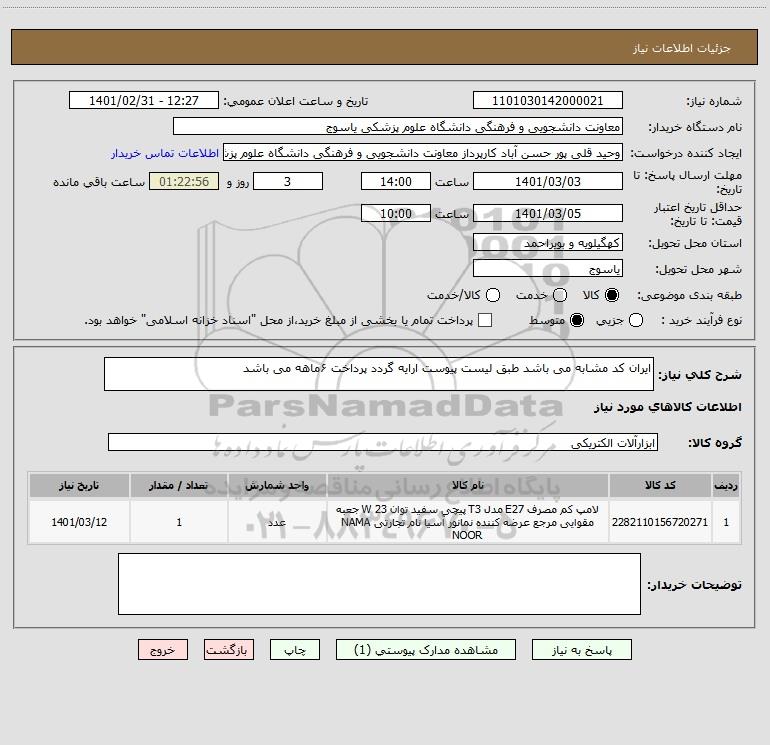770x745 pixels.
Task: Click the تعداد / مقدار column header
Action: [x=179, y=486]
